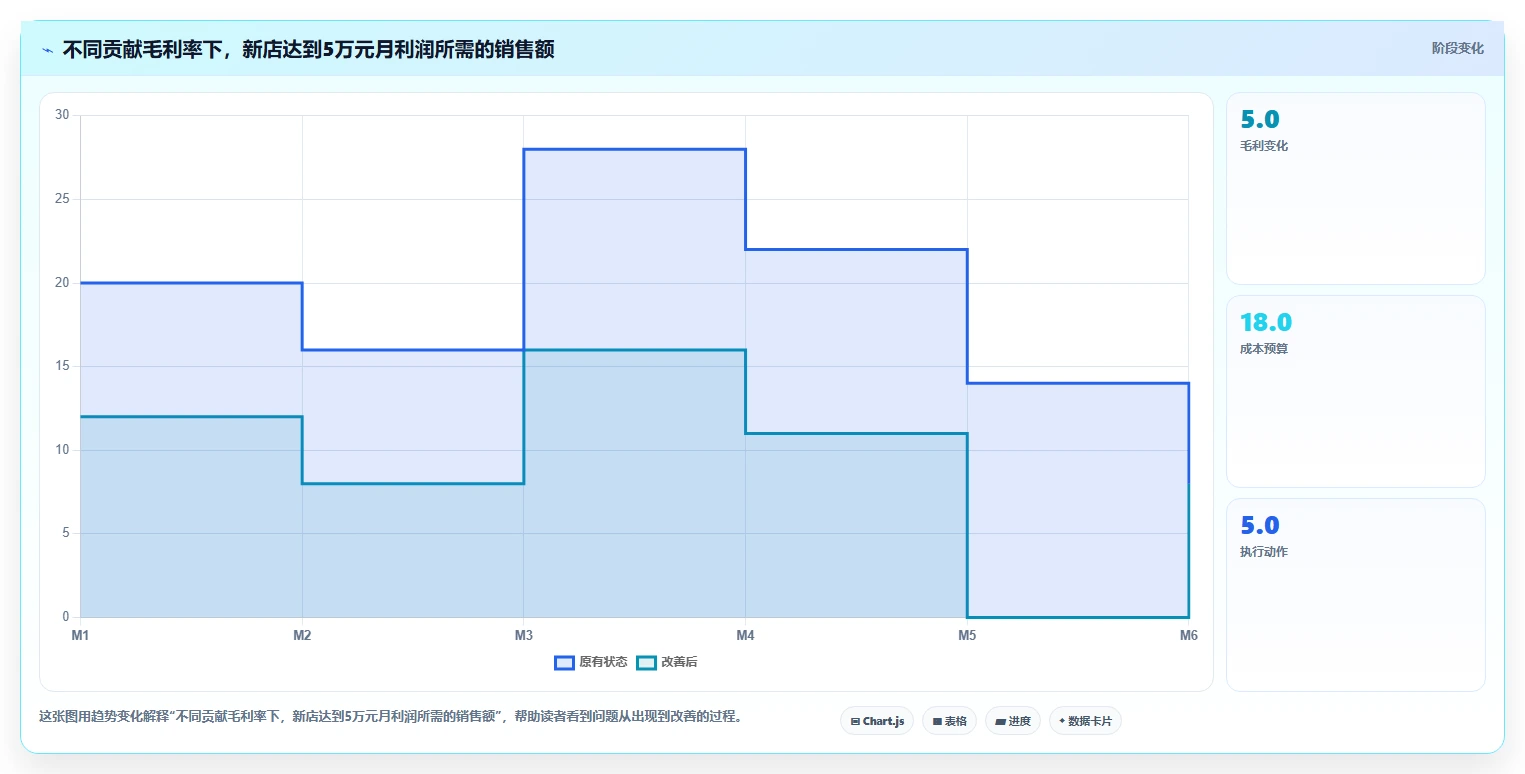Click the 25 y-axis tick label
The image size is (1525, 774).
tap(62, 199)
